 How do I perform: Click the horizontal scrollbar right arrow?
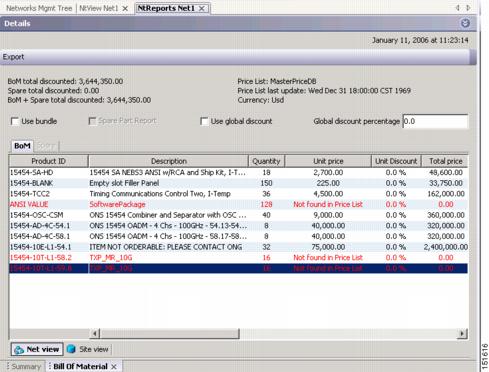462,333
